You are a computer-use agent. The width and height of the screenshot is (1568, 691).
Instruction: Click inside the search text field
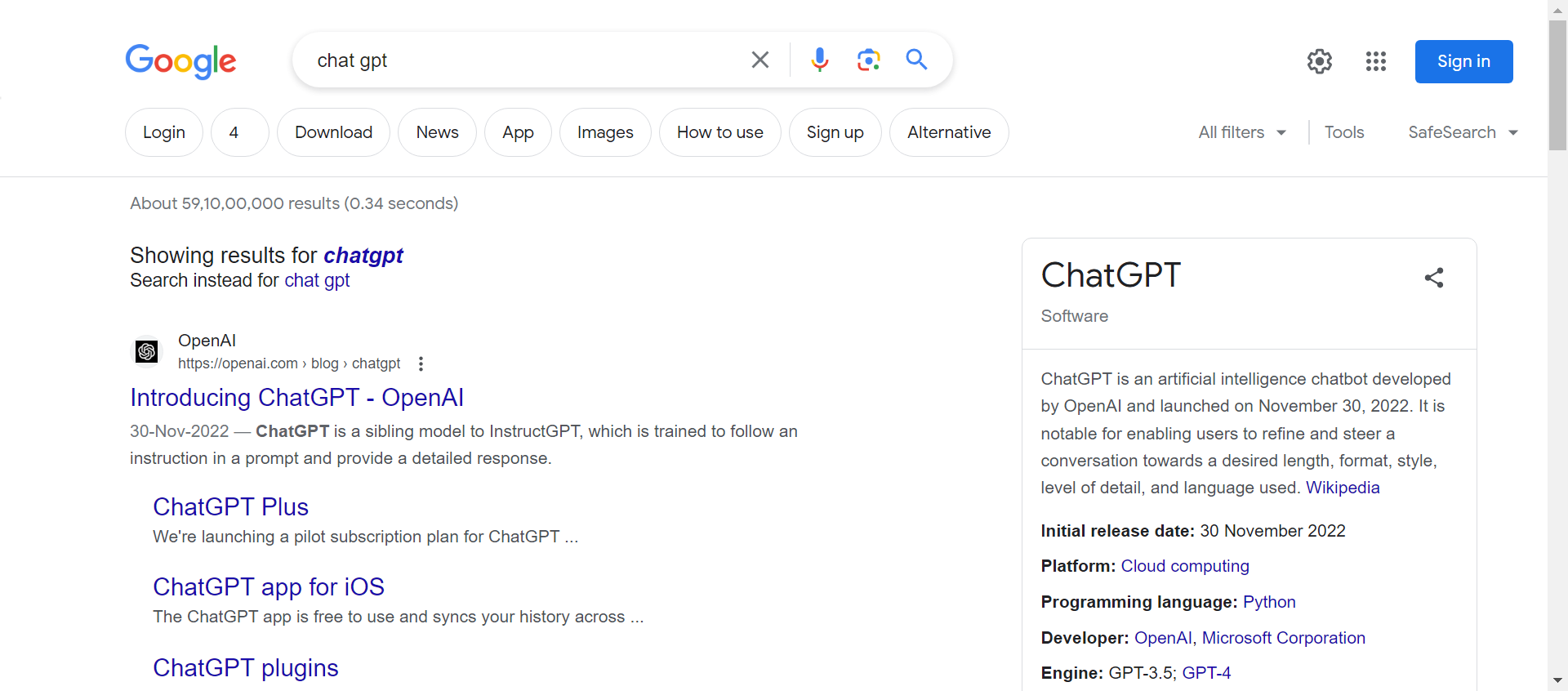click(x=523, y=60)
